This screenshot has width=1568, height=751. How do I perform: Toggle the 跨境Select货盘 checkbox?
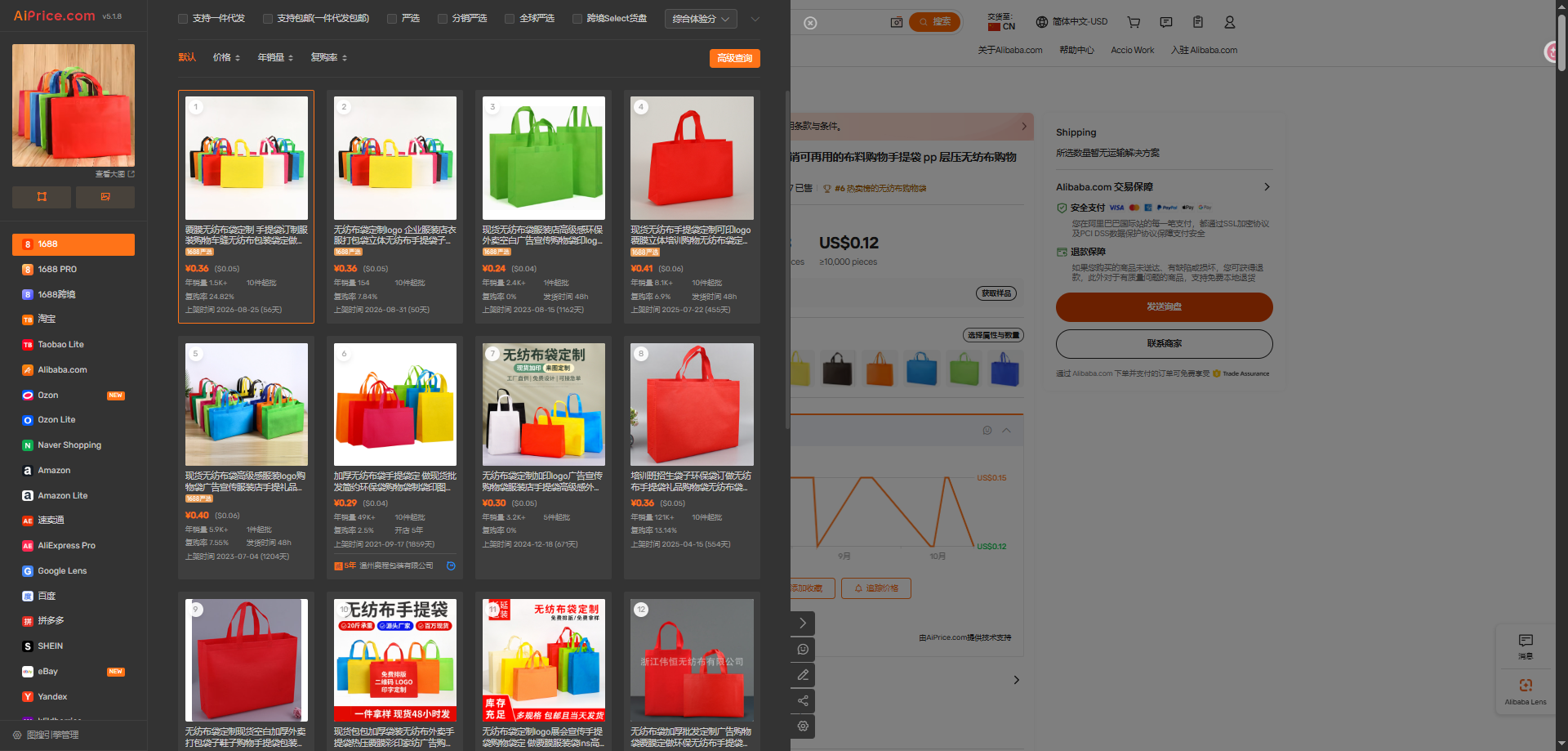click(x=577, y=19)
